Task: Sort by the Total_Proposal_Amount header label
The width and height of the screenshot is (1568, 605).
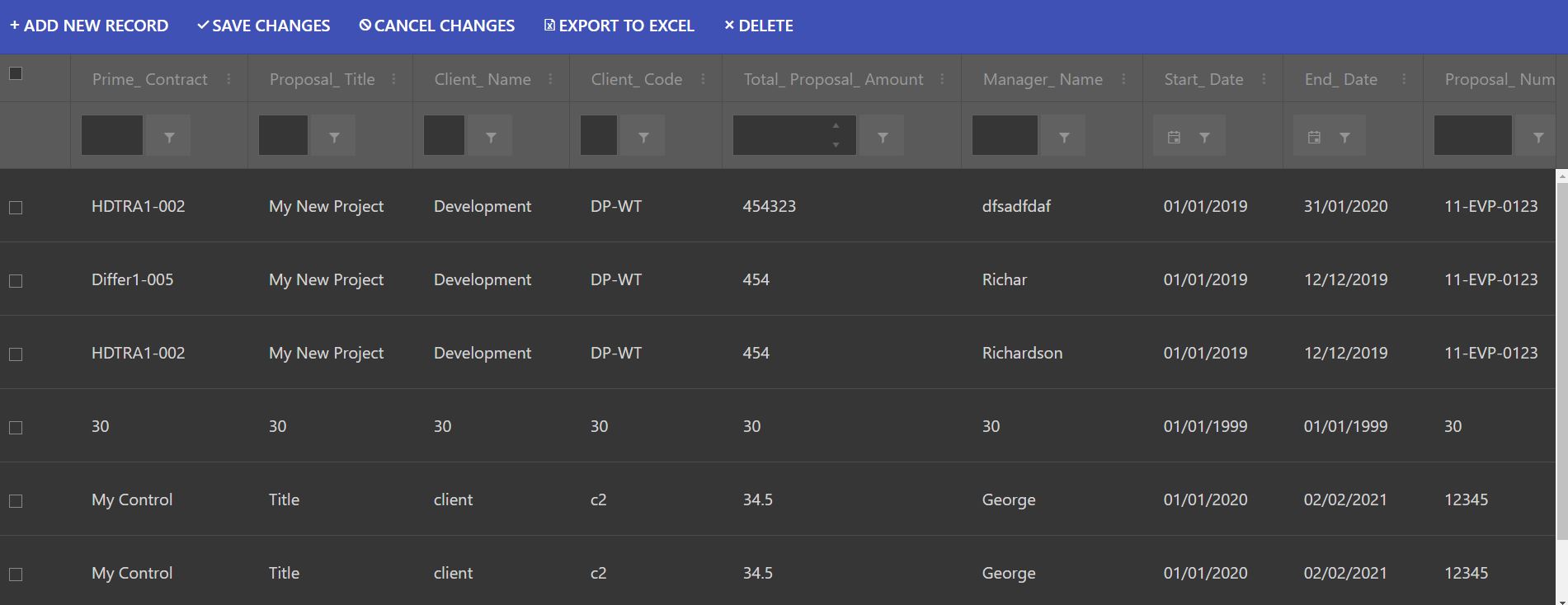Action: [833, 79]
